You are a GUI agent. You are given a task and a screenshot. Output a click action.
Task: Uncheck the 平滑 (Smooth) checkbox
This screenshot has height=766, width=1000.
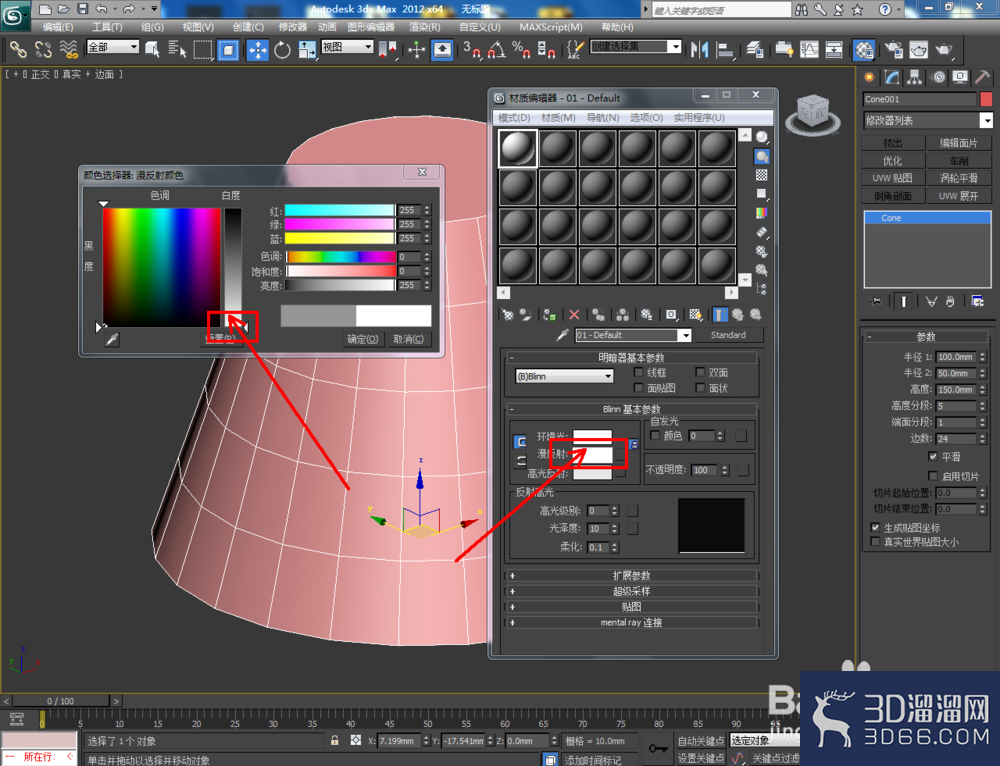[x=933, y=457]
